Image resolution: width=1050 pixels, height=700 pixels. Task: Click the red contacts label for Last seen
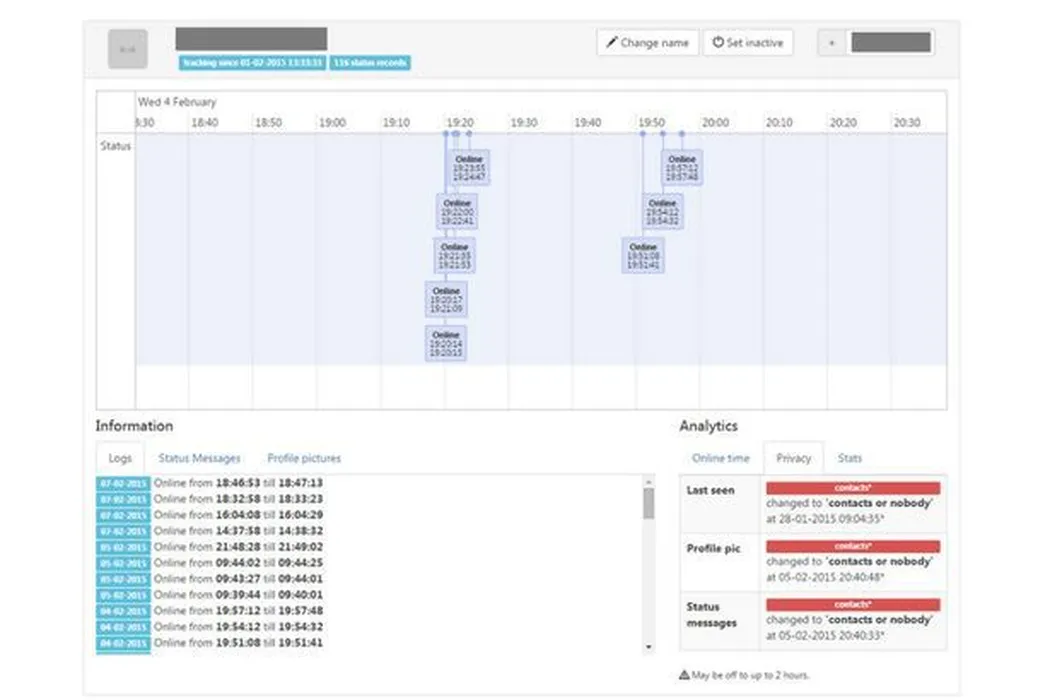(853, 488)
